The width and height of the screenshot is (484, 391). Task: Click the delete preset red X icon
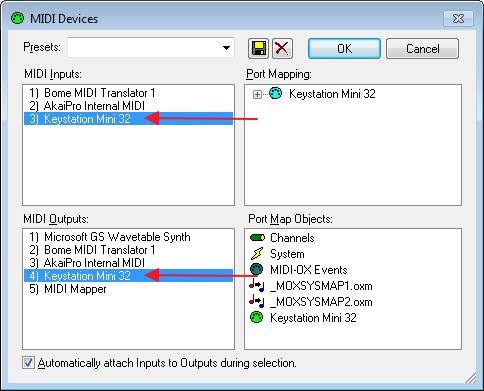click(282, 49)
